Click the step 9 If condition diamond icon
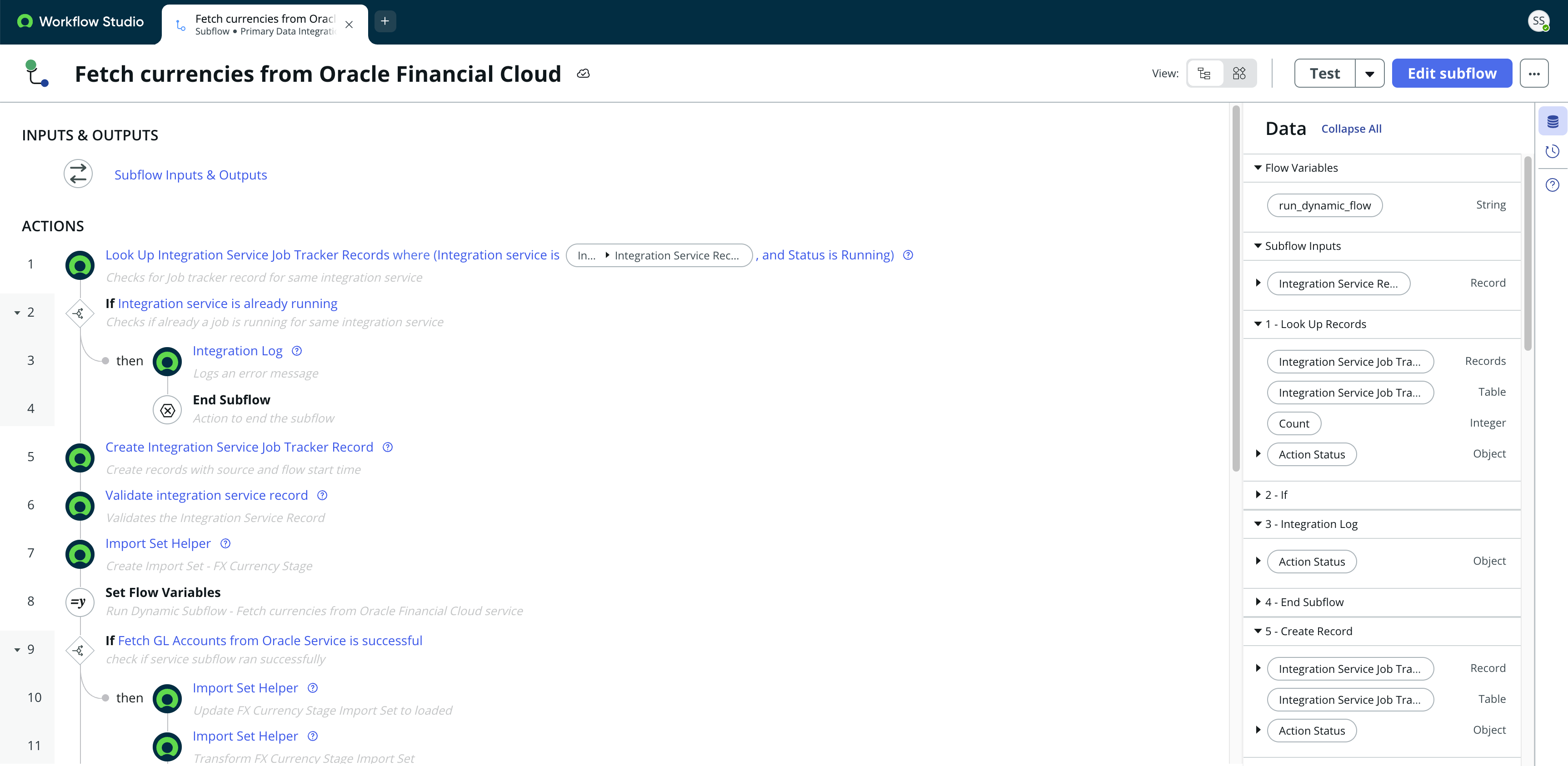This screenshot has height=766, width=1568. pyautogui.click(x=79, y=651)
